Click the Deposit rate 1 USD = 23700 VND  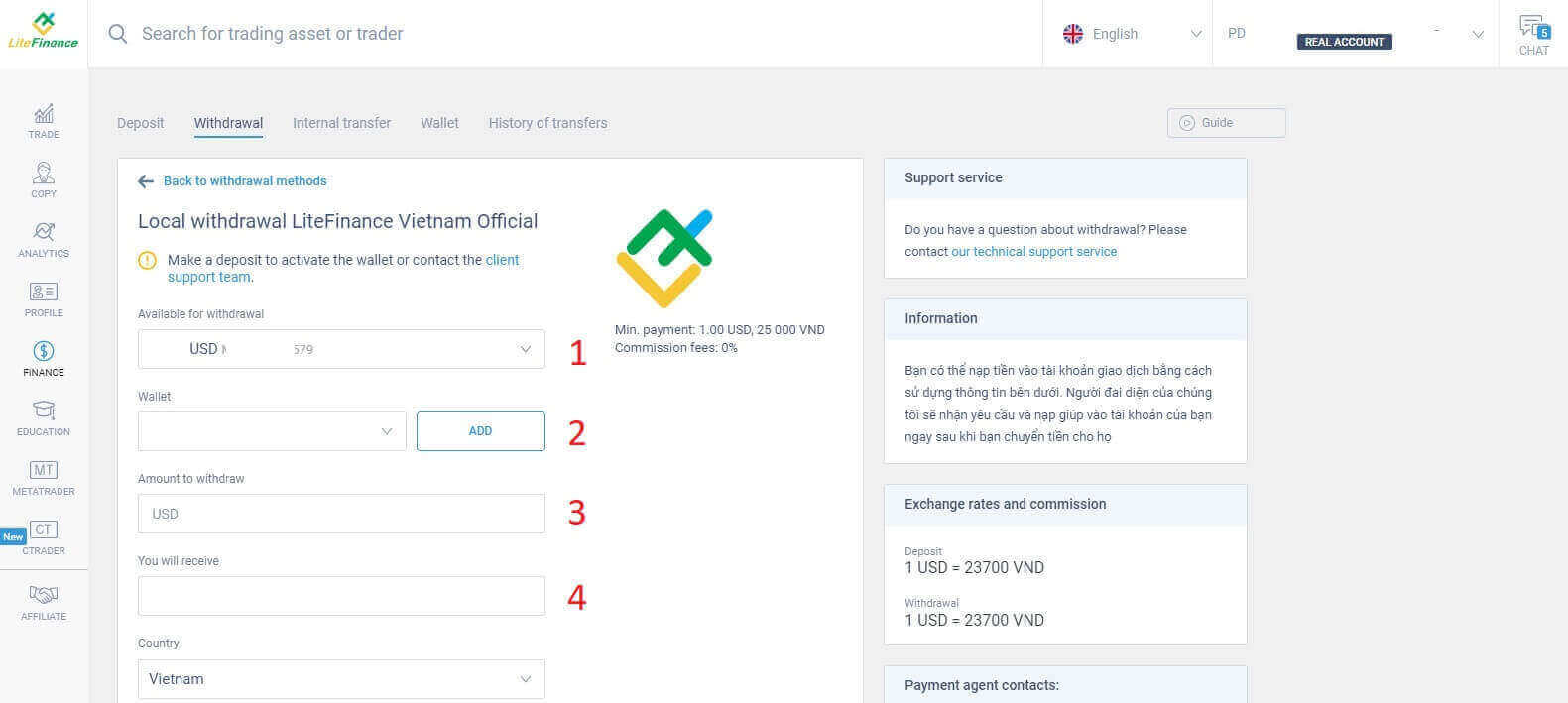click(x=974, y=568)
